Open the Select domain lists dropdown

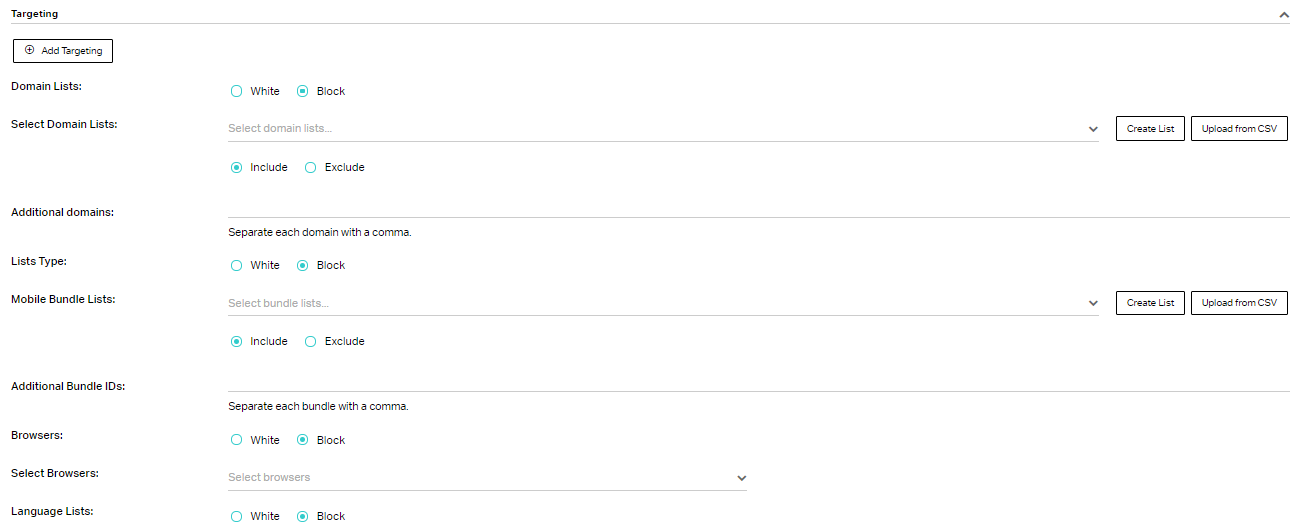click(663, 128)
